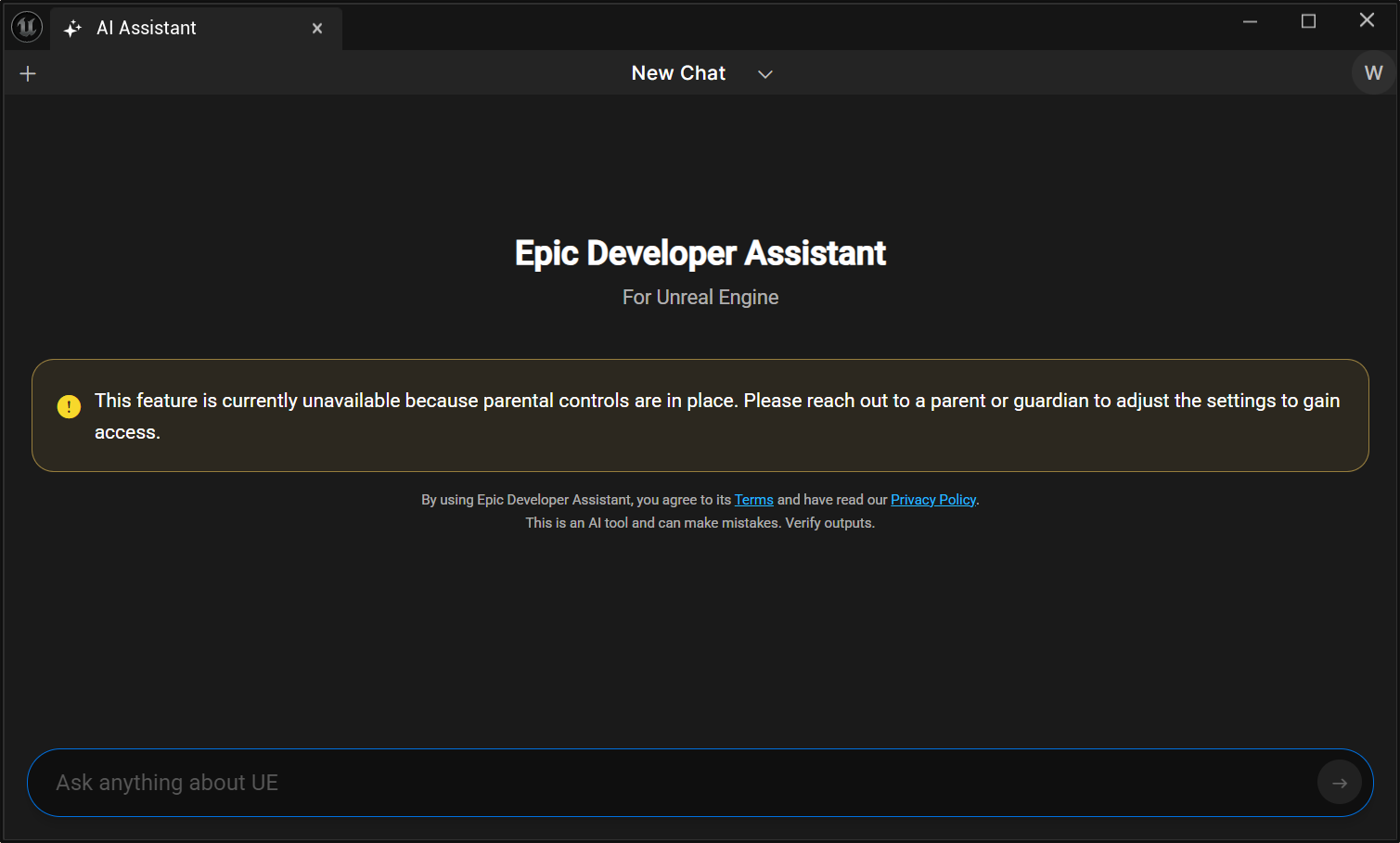This screenshot has height=843, width=1400.
Task: Maximize the AI Assistant window
Action: [x=1308, y=21]
